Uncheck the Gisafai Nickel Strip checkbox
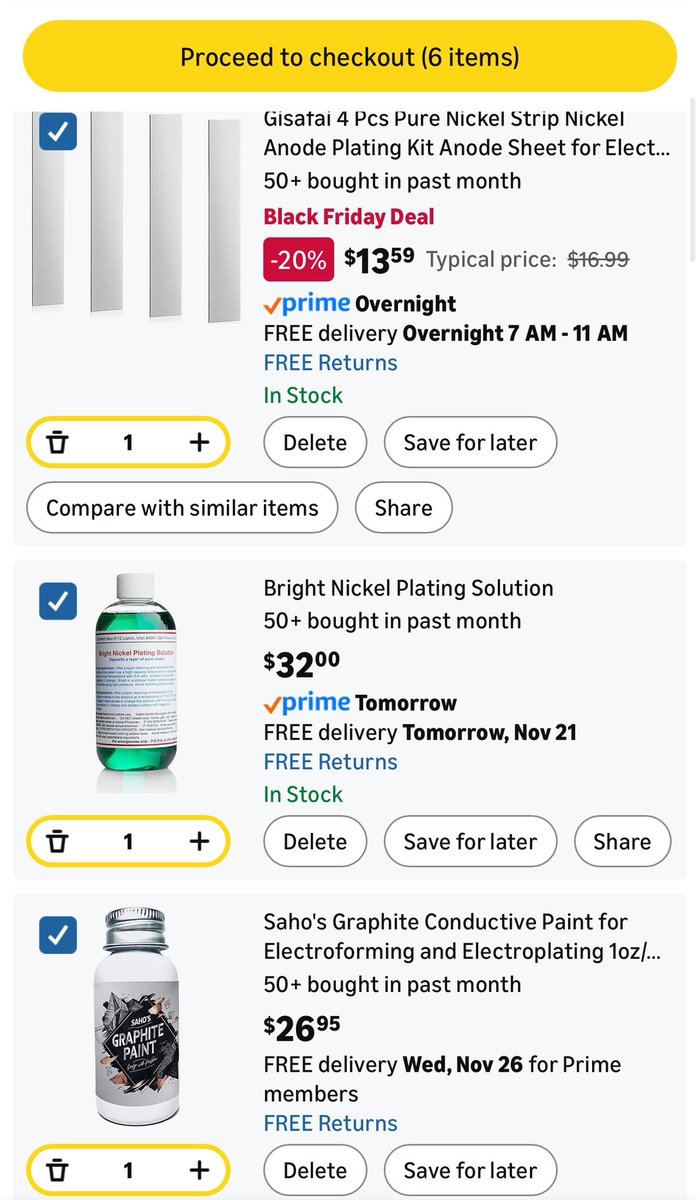The image size is (700, 1200). click(58, 131)
